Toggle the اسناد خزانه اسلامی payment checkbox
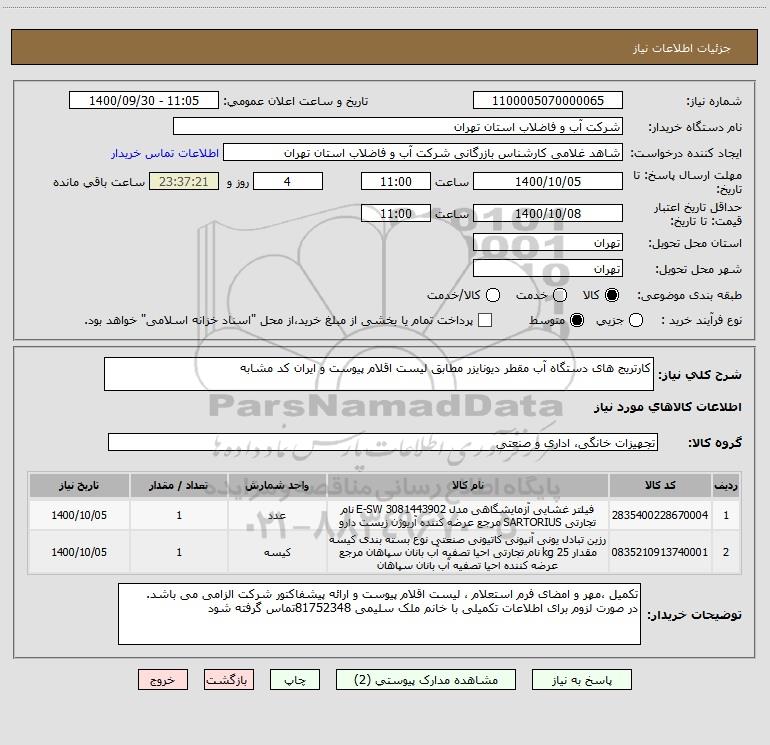Image resolution: width=770 pixels, height=745 pixels. (x=485, y=320)
